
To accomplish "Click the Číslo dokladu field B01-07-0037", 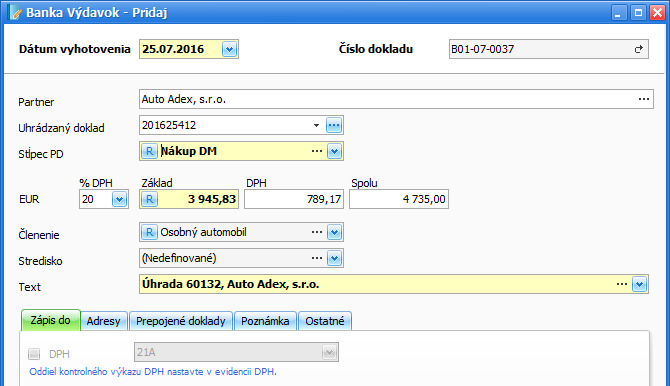I will (x=549, y=49).
